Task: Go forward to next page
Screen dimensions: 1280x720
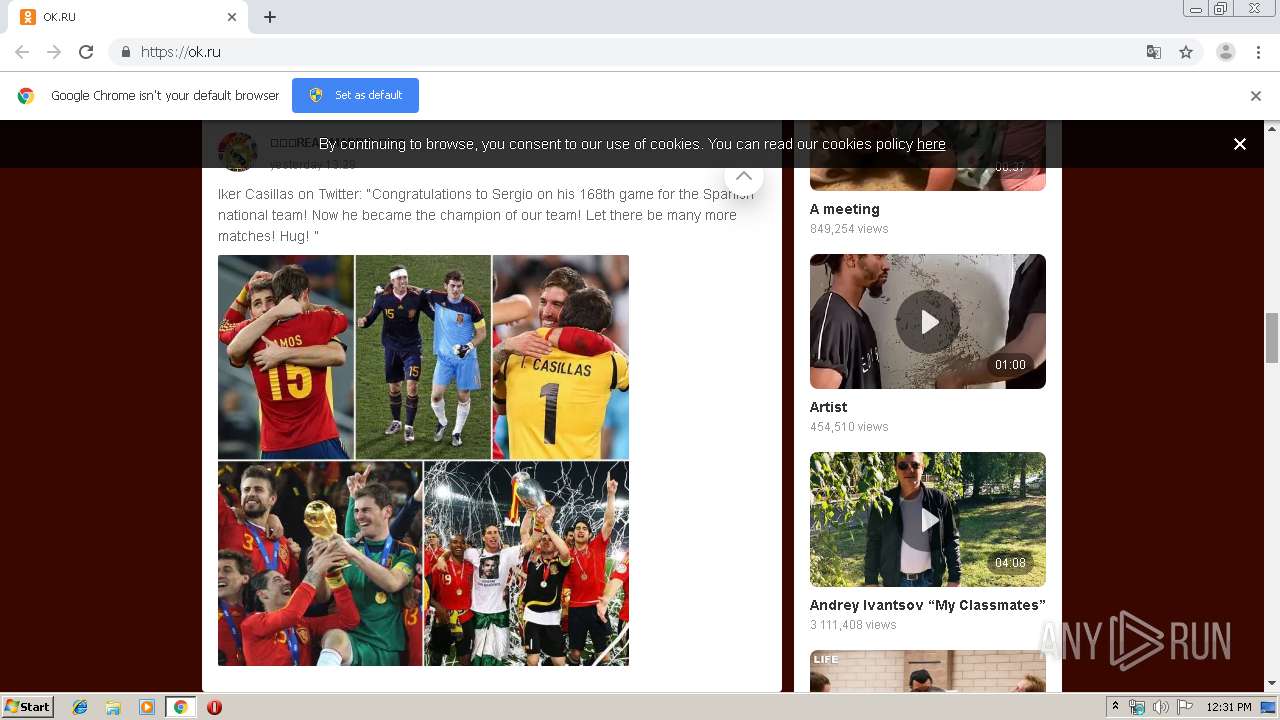Action: click(54, 52)
